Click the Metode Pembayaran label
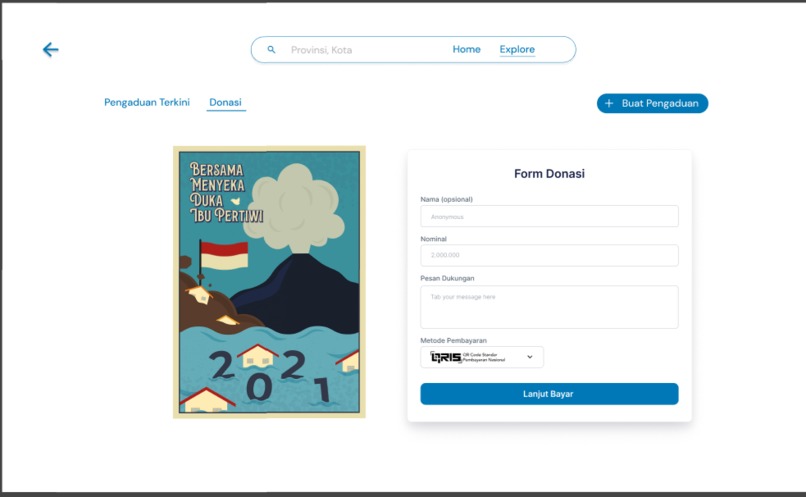The image size is (806, 497). (453, 340)
